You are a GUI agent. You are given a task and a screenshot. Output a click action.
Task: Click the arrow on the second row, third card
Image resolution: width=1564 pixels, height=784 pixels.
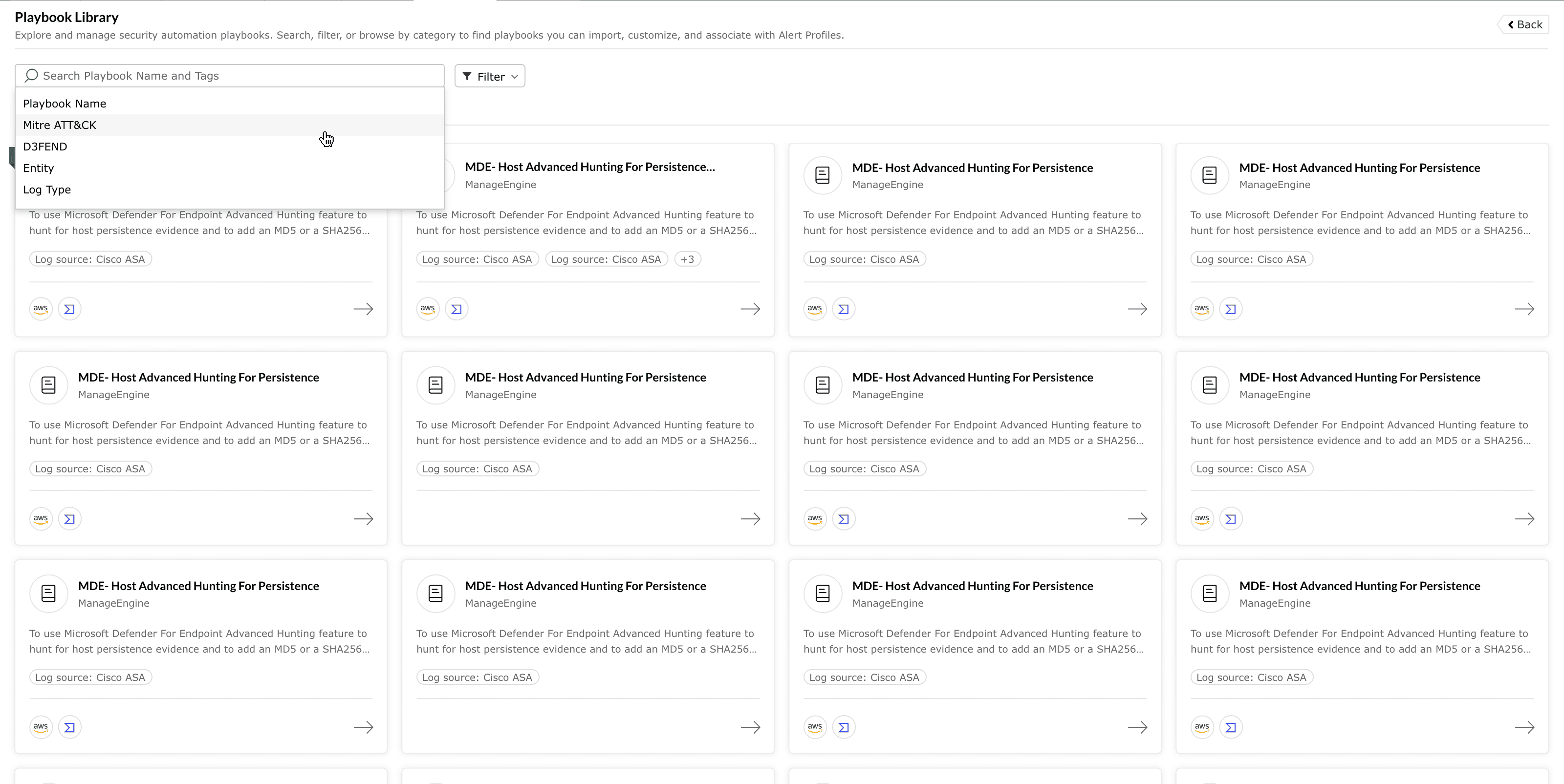click(1137, 519)
